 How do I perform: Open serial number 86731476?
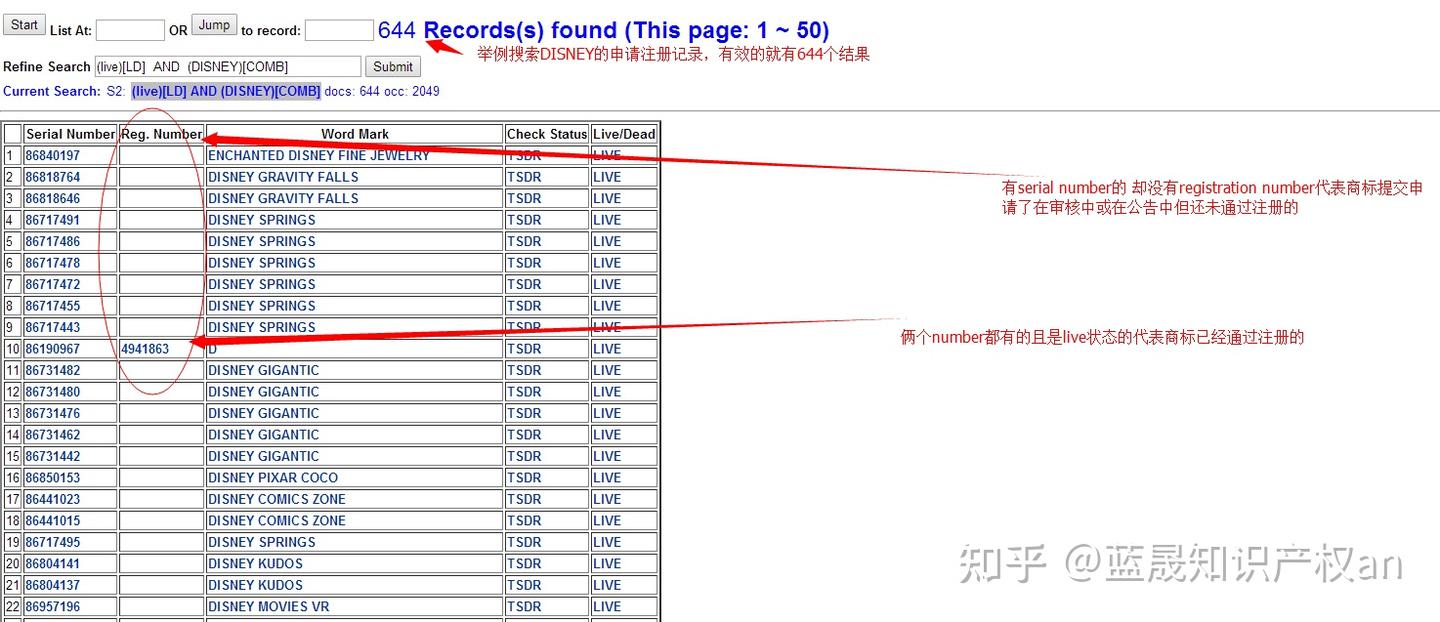point(53,413)
